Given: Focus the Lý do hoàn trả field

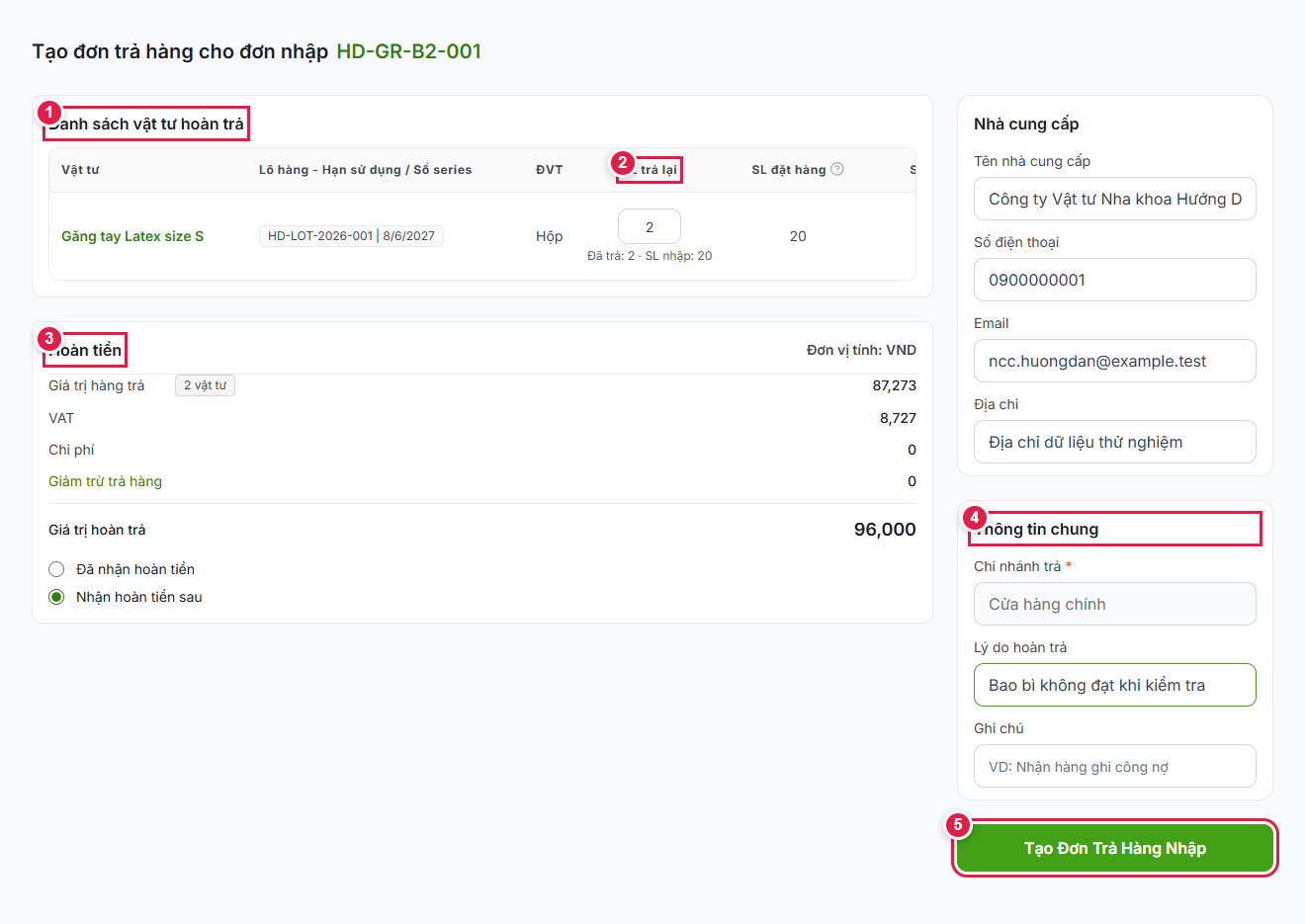Looking at the screenshot, I should coord(1115,685).
